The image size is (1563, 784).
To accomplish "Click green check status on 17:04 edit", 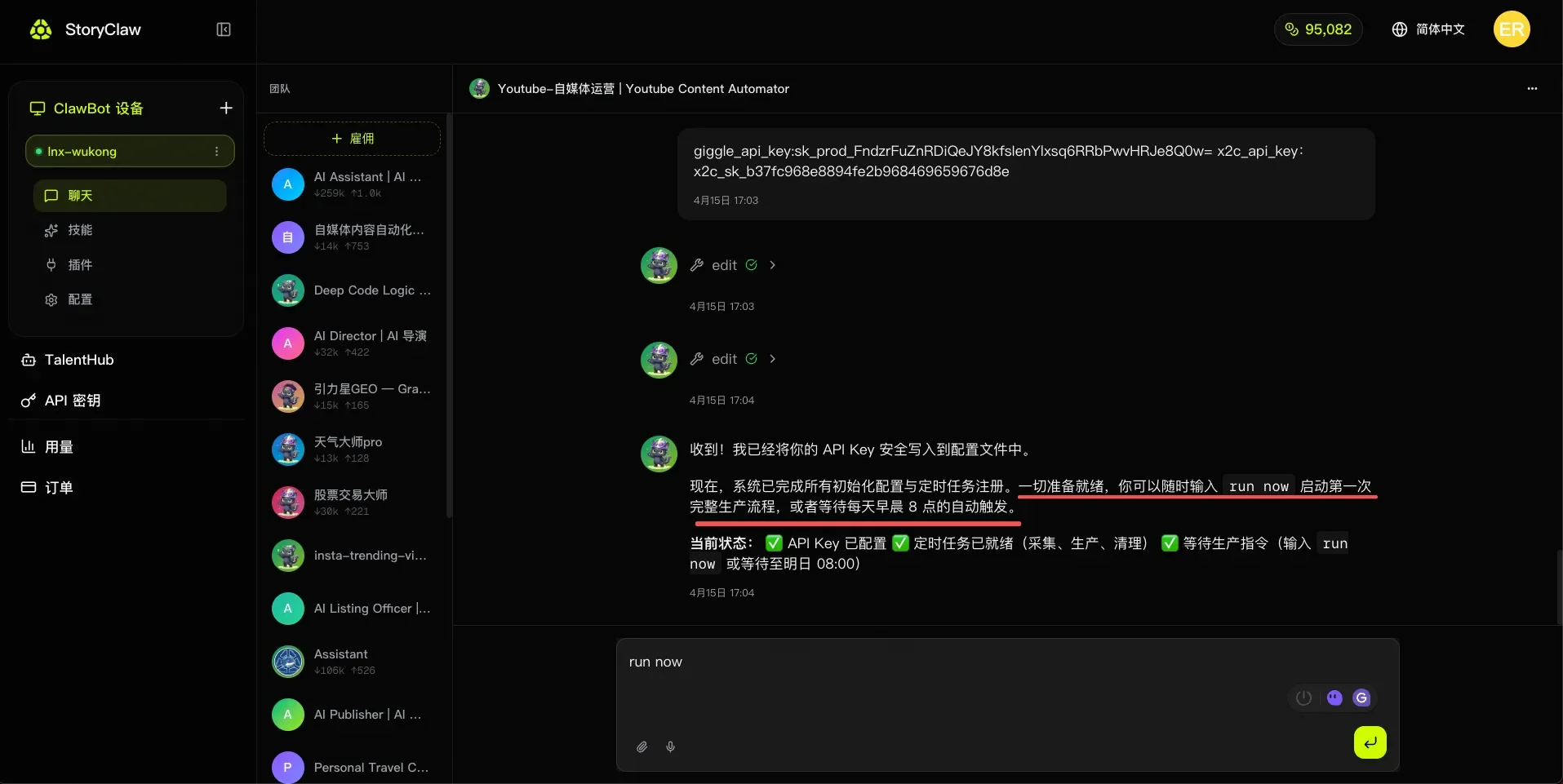I will (752, 359).
